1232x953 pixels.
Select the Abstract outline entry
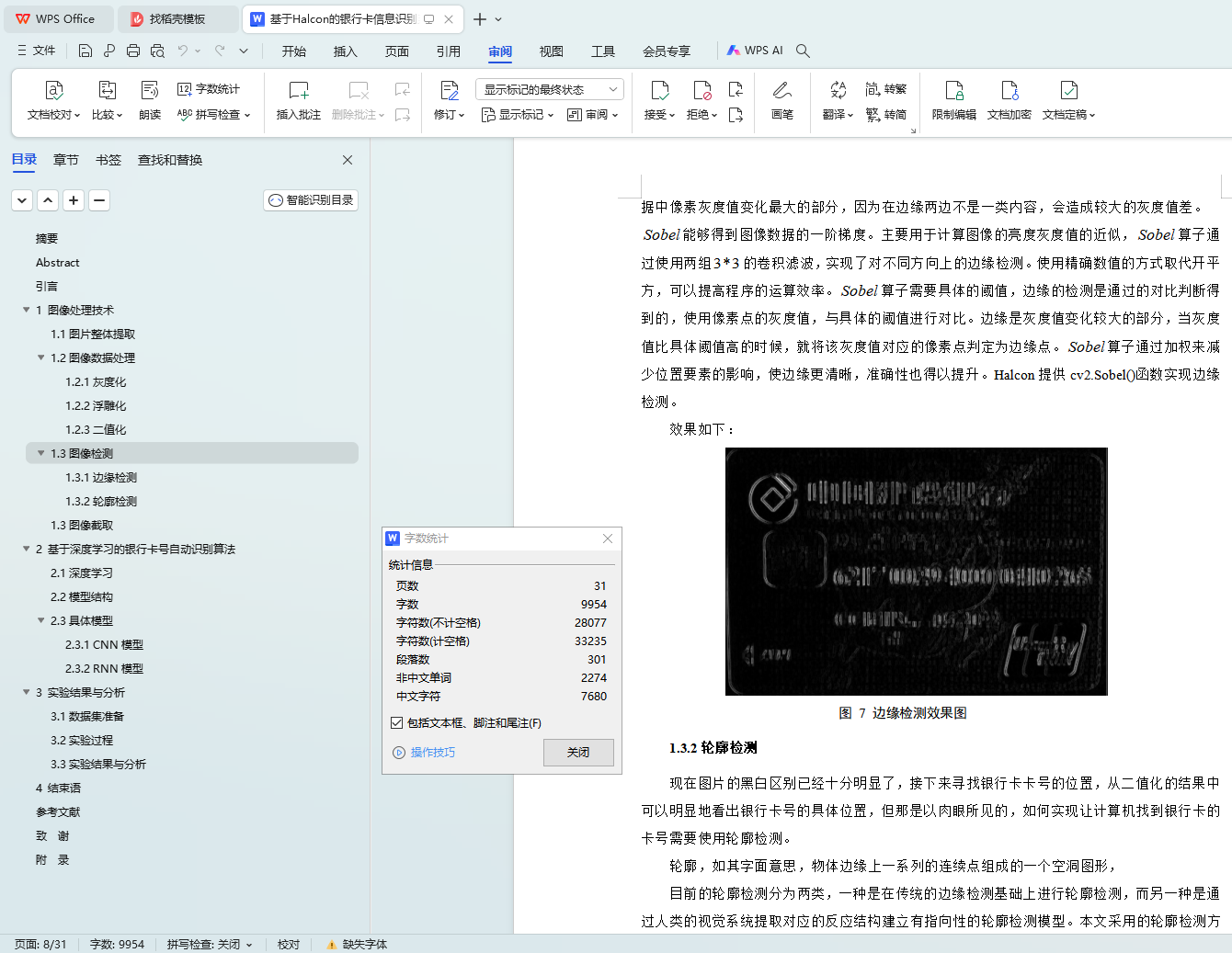coord(58,262)
